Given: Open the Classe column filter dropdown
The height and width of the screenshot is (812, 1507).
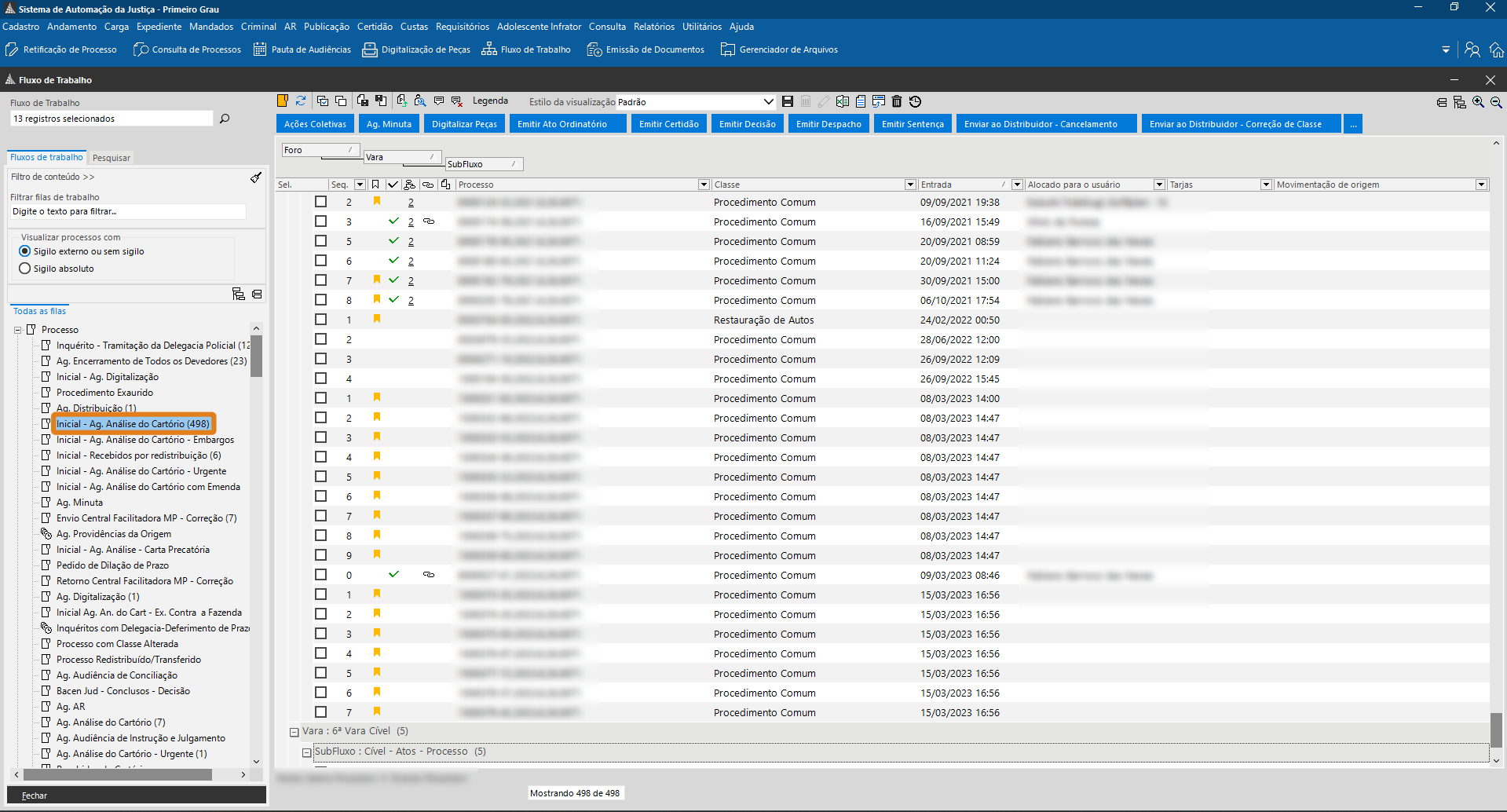Looking at the screenshot, I should [x=910, y=185].
